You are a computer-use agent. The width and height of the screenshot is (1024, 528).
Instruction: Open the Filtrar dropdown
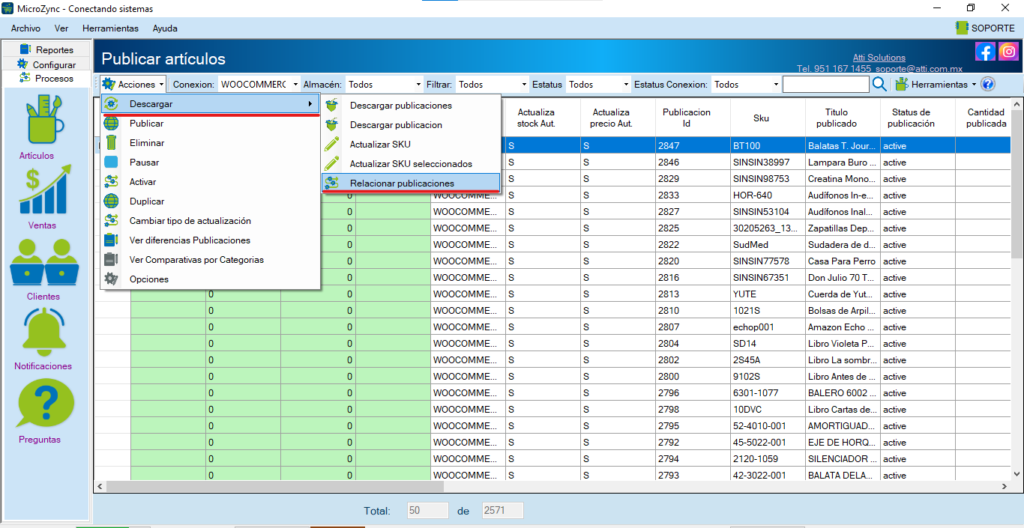coord(492,84)
